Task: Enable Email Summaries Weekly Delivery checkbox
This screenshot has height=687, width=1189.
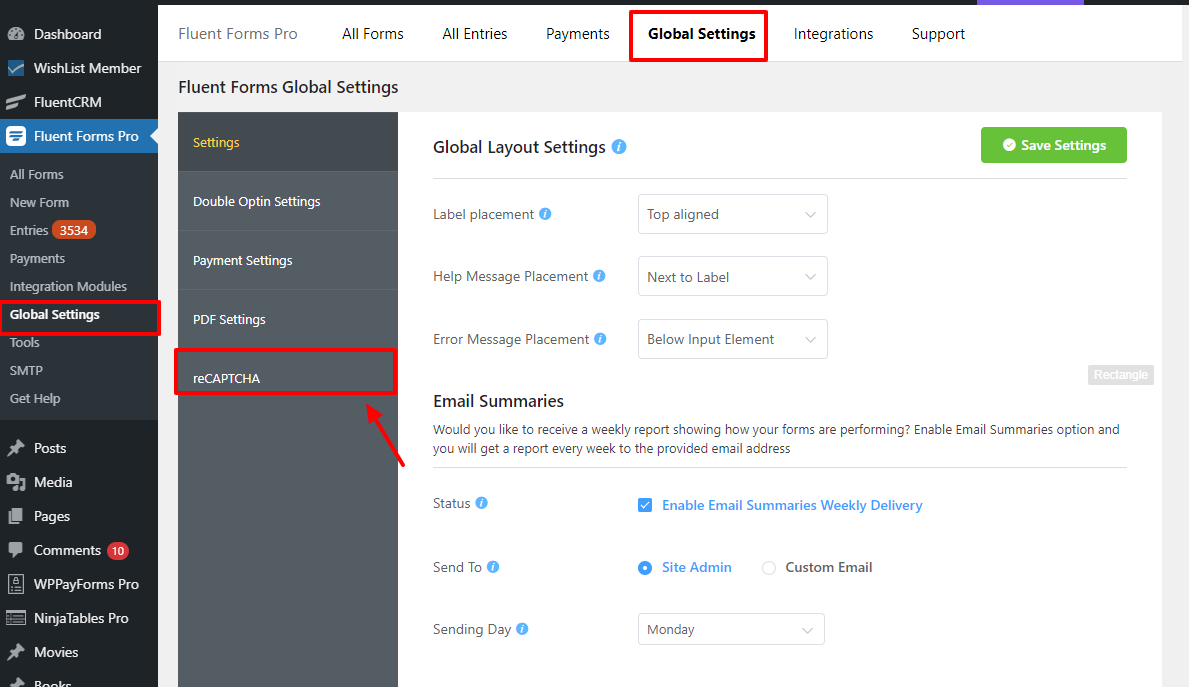Action: (x=645, y=505)
